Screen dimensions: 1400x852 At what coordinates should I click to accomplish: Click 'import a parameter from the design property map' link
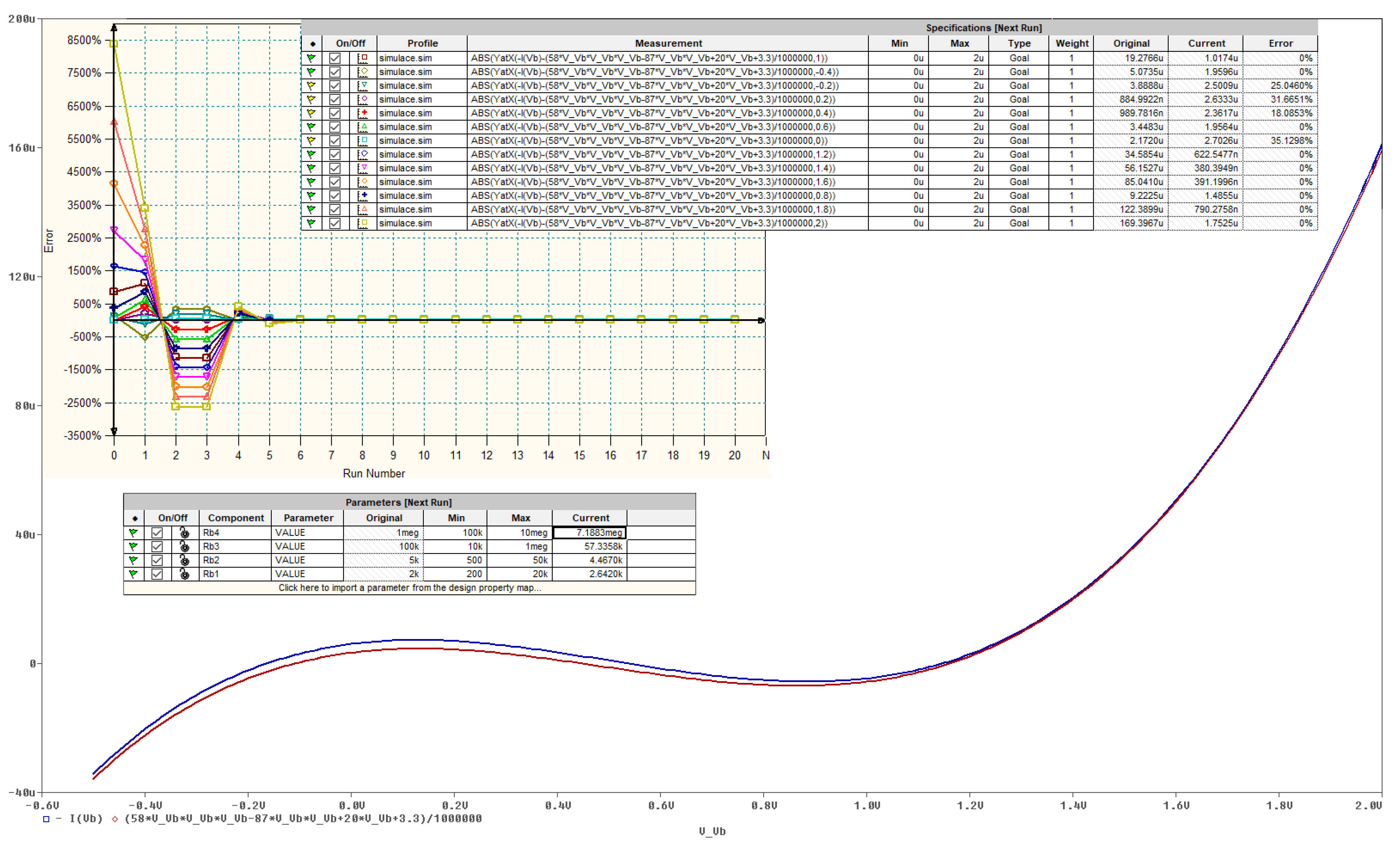point(409,588)
